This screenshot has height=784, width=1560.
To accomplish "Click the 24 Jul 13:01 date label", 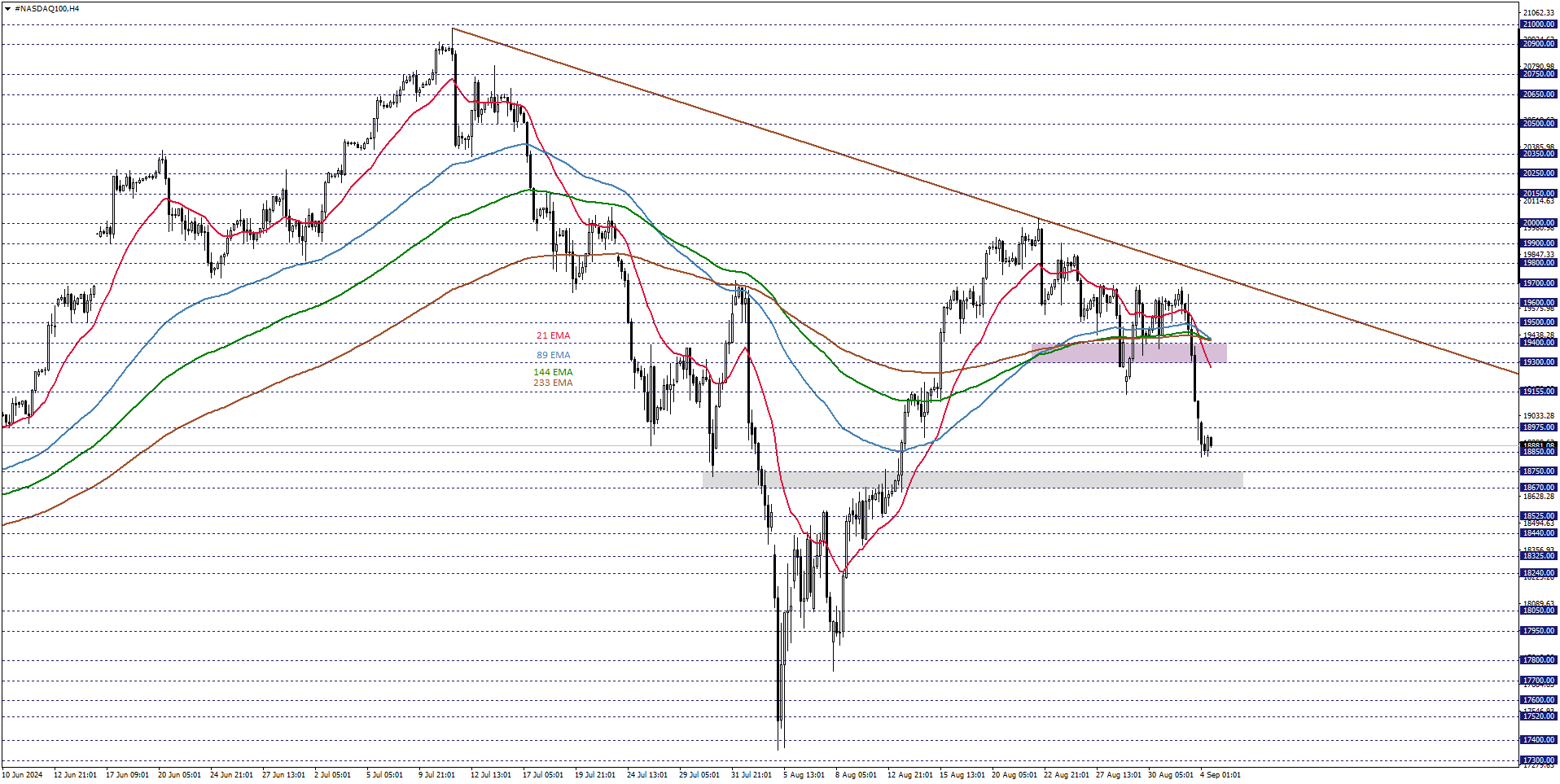I will coord(646,775).
